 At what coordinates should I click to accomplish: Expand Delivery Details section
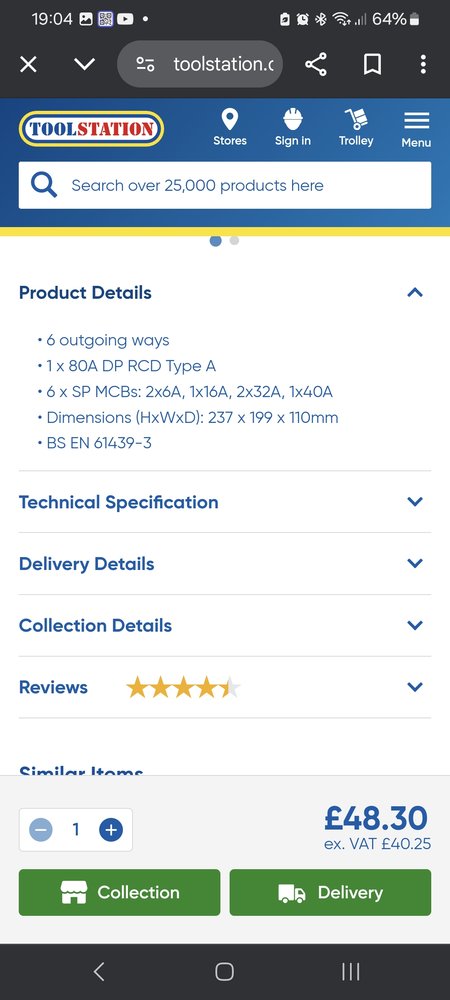pyautogui.click(x=225, y=564)
